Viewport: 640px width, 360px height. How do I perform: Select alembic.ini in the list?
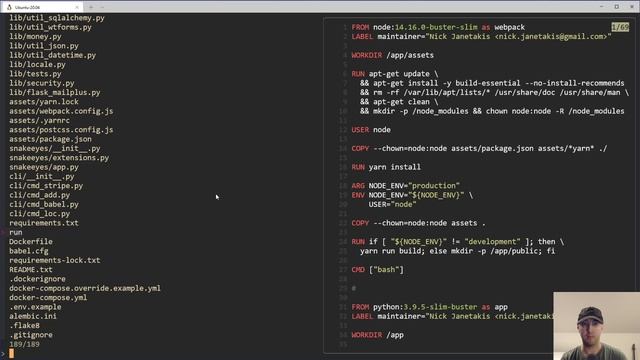pos(33,316)
